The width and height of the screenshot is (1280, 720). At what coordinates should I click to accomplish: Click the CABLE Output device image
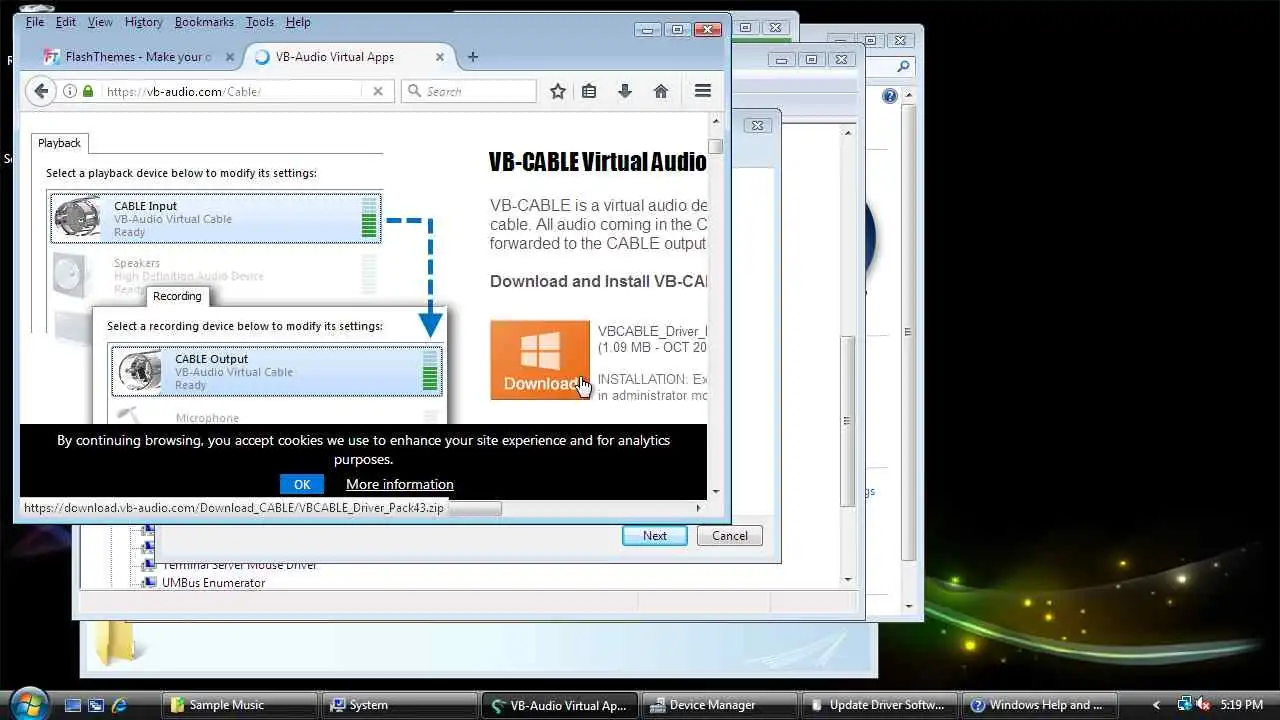point(138,371)
